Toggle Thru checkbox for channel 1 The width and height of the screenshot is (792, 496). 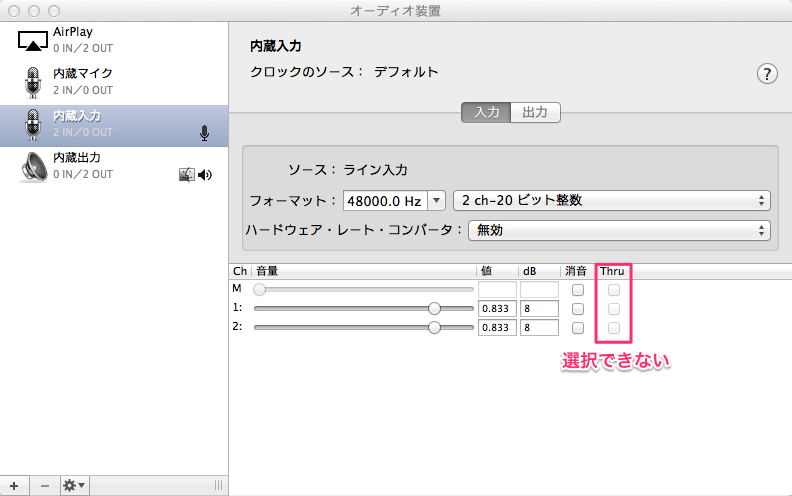614,309
